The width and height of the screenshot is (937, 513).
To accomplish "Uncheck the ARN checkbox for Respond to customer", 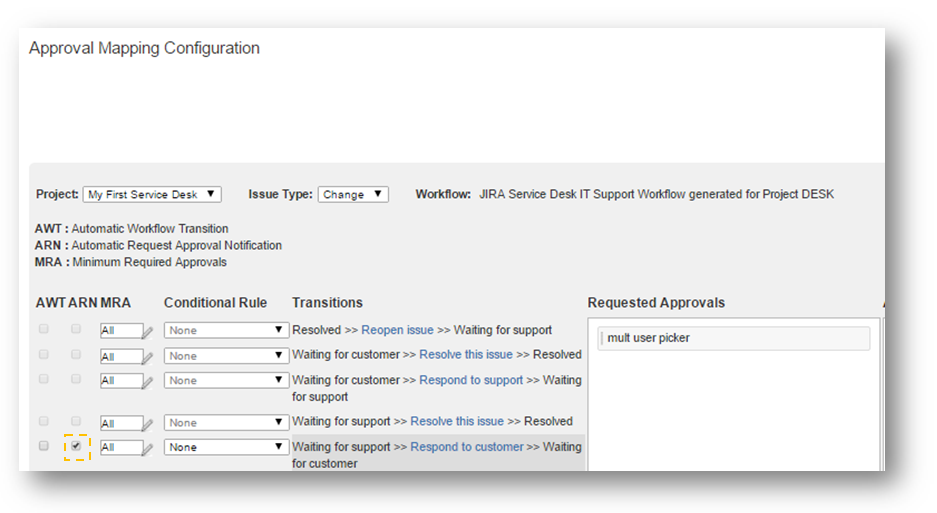I will pos(76,446).
